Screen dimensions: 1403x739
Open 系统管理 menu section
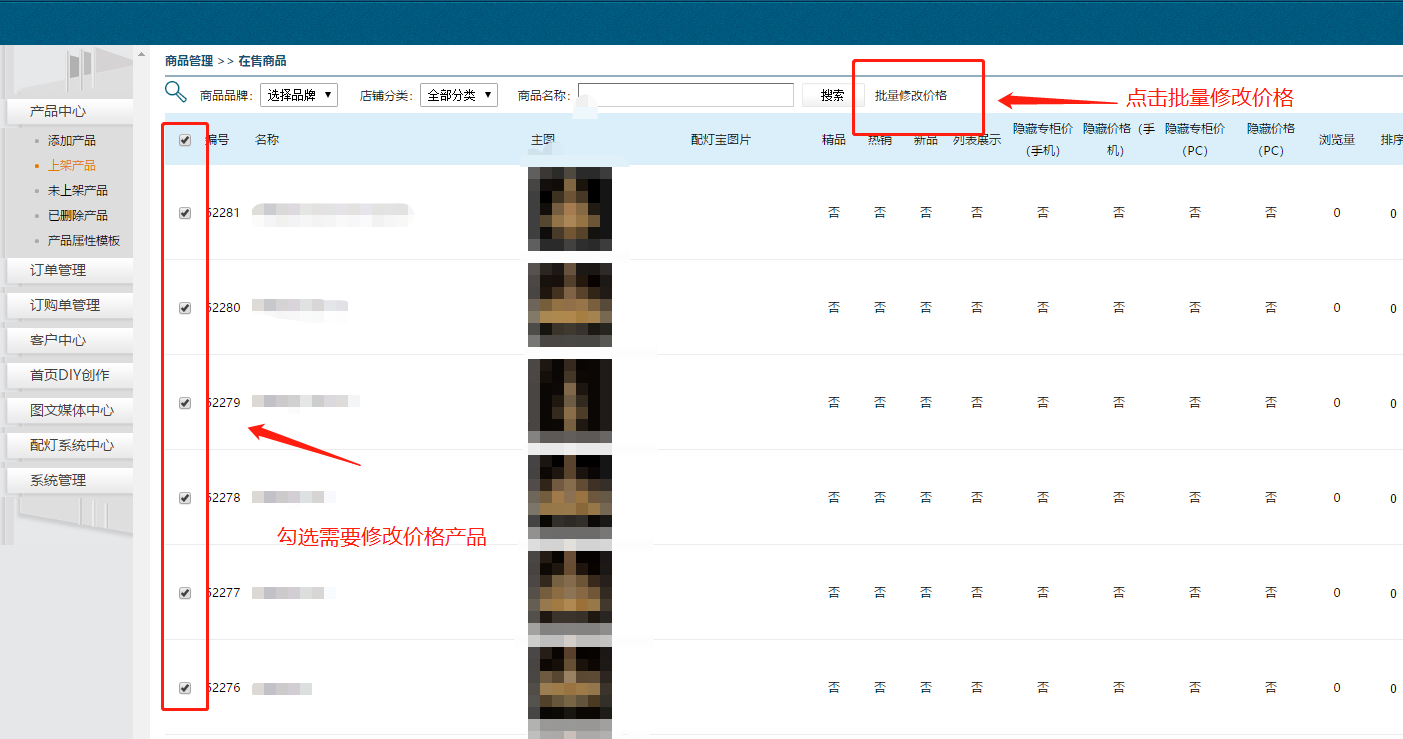pyautogui.click(x=70, y=480)
